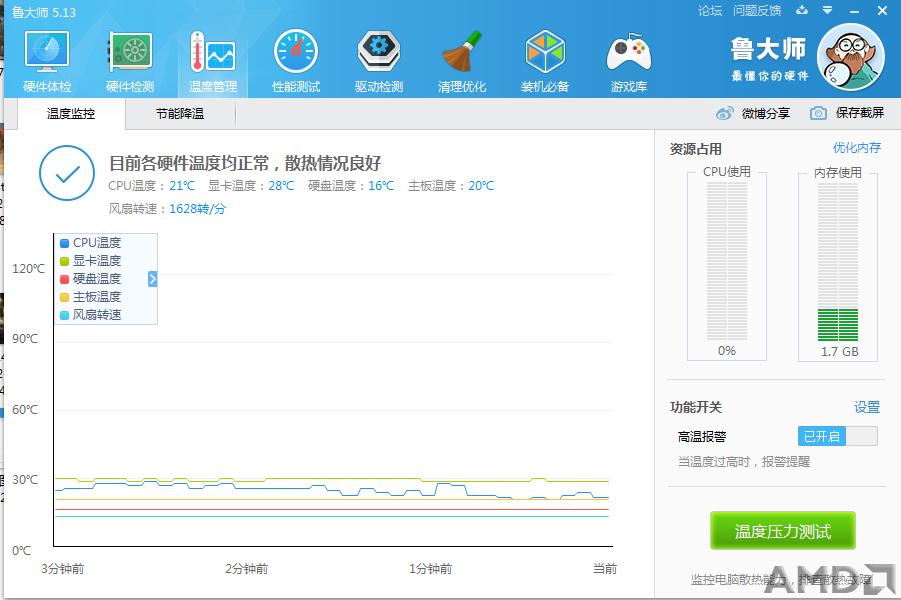Open the 清理优化 cleanup optimization section
The image size is (901, 600).
pyautogui.click(x=462, y=62)
